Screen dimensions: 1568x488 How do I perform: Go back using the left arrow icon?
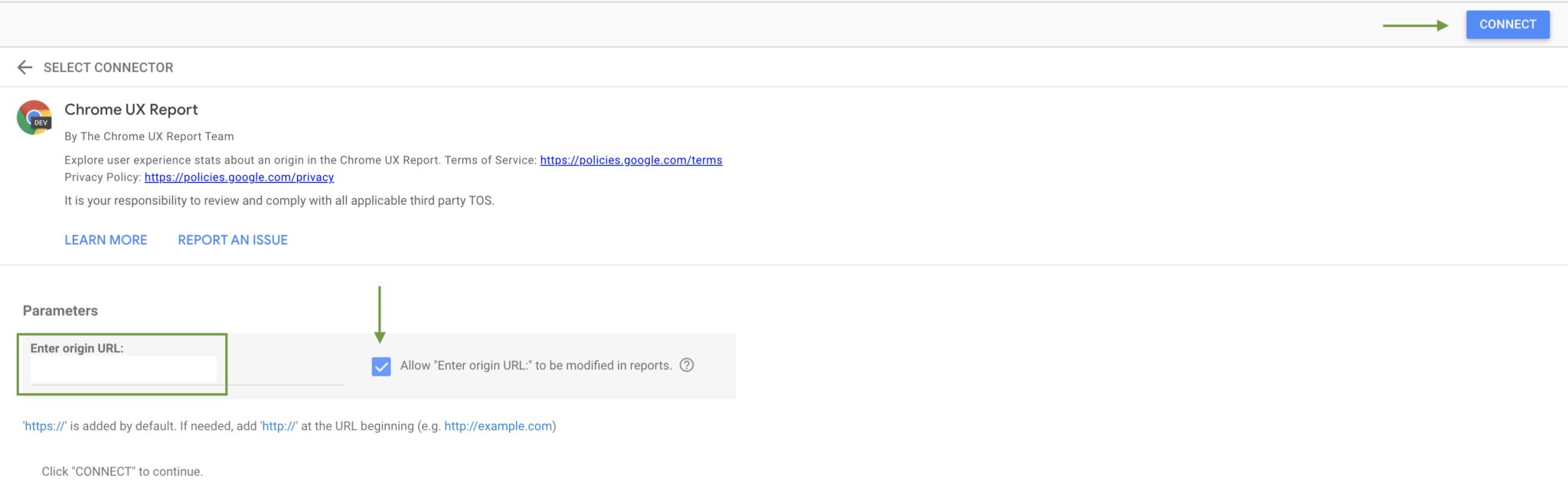24,67
